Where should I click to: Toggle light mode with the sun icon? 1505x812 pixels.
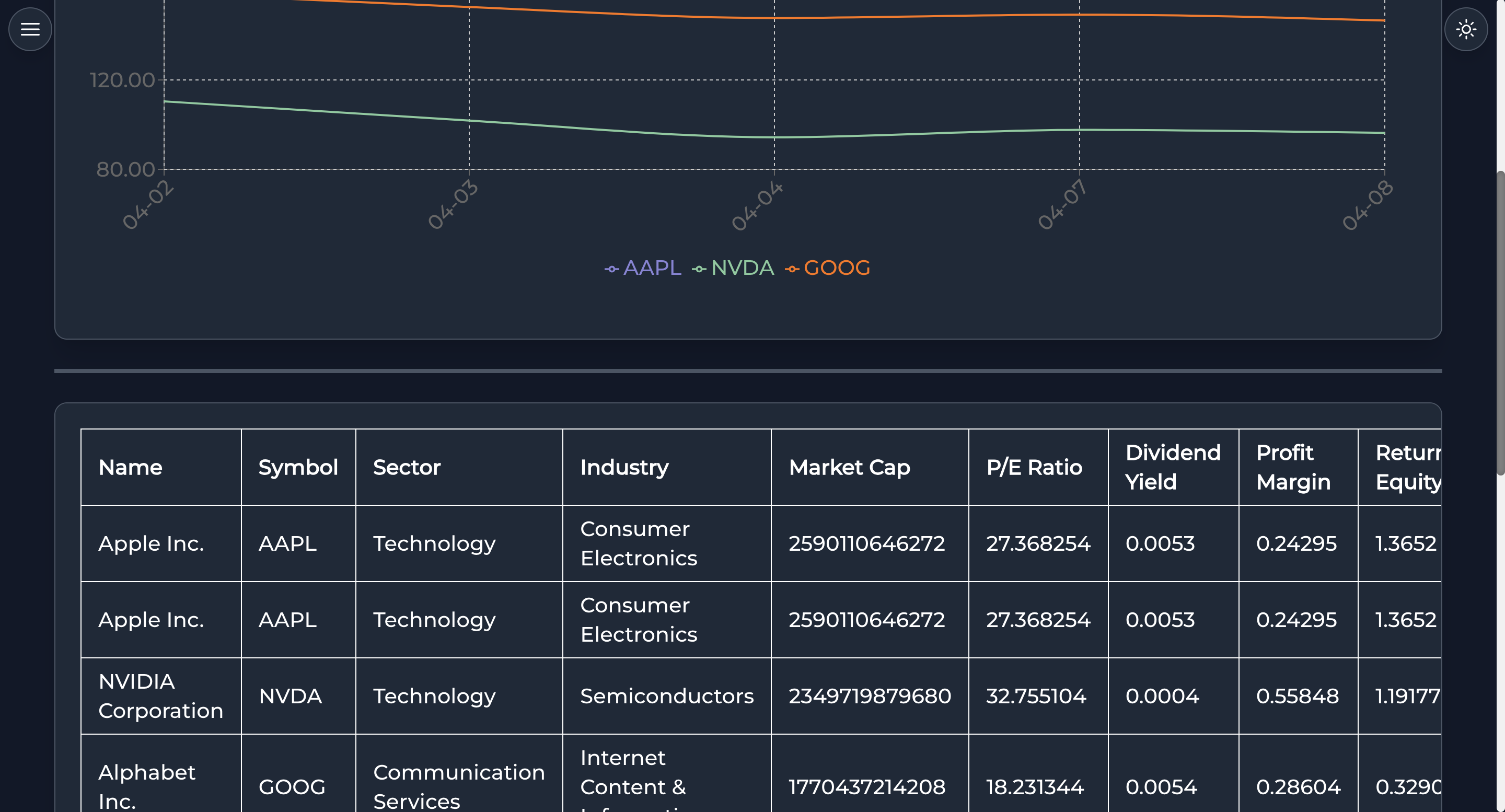click(x=1466, y=29)
